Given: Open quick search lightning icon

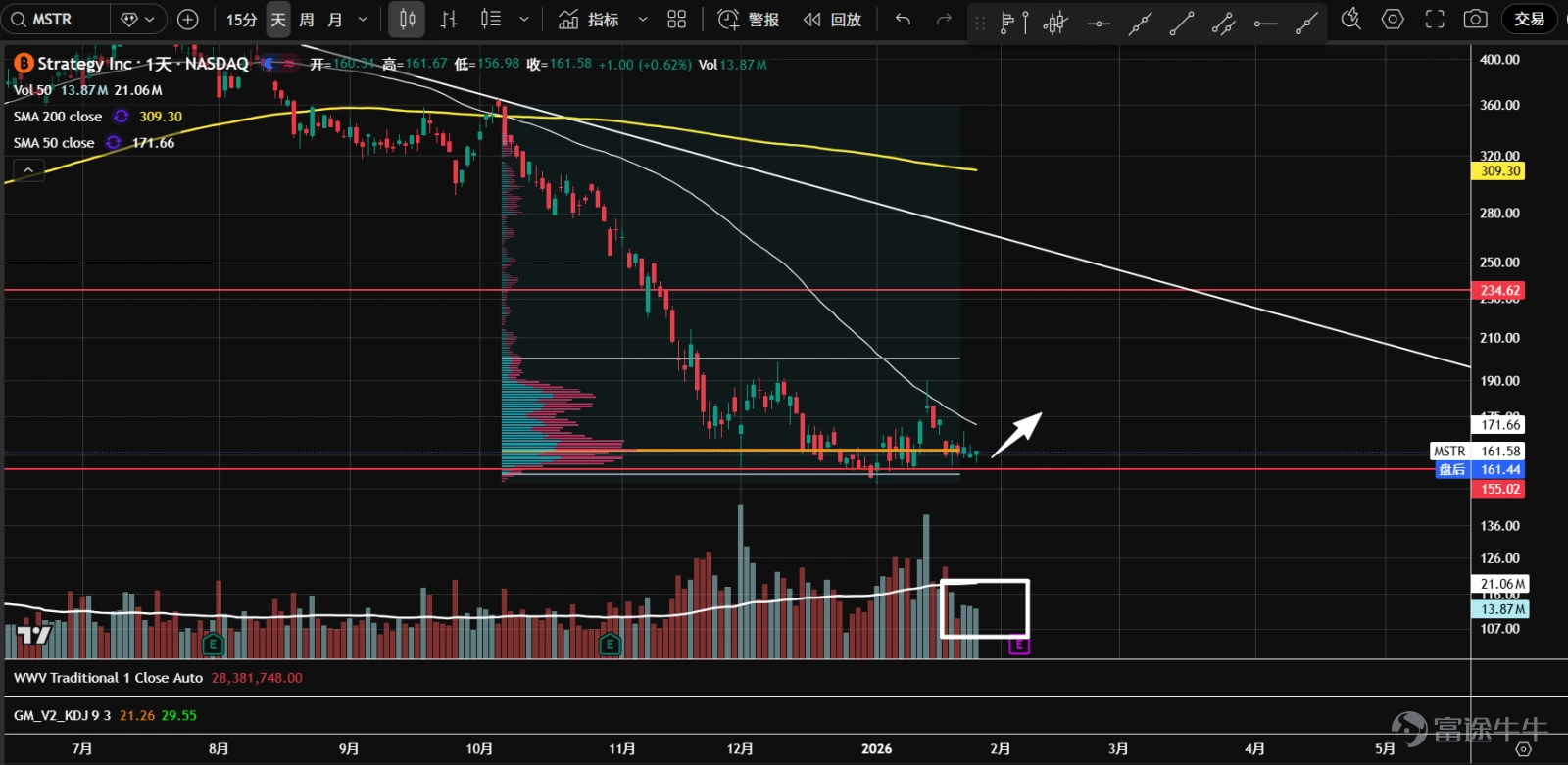Looking at the screenshot, I should pyautogui.click(x=1350, y=20).
